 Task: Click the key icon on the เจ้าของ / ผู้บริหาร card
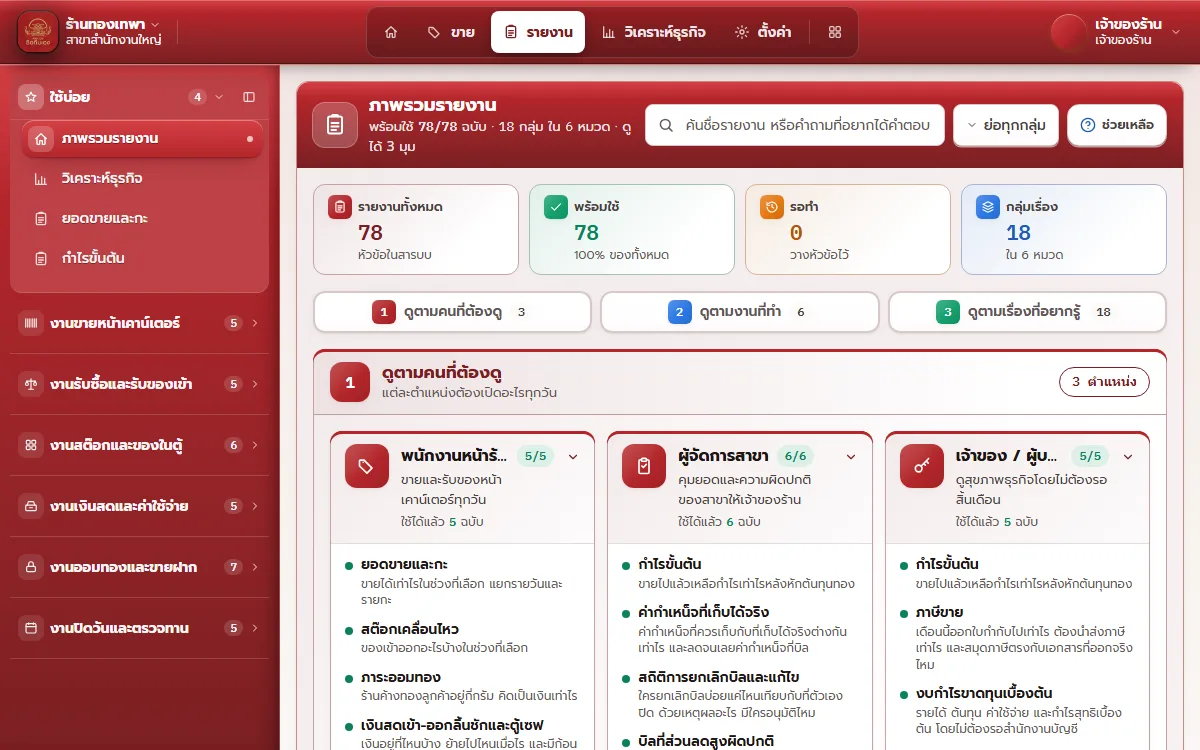tap(920, 466)
